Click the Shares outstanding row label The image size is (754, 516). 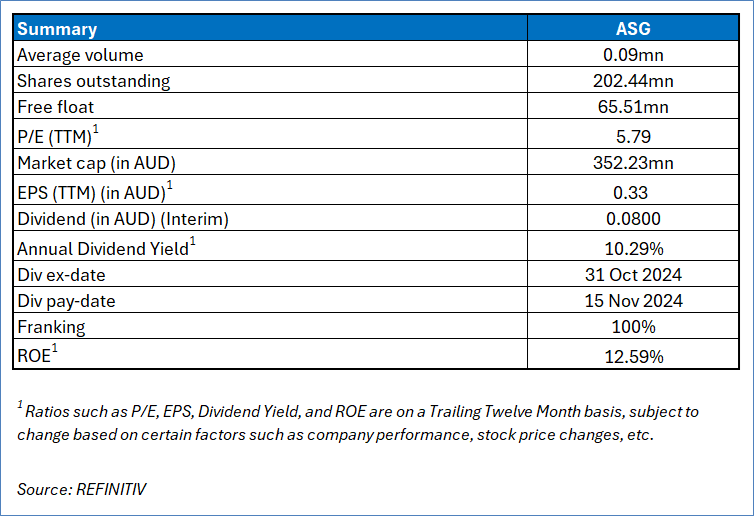click(94, 81)
